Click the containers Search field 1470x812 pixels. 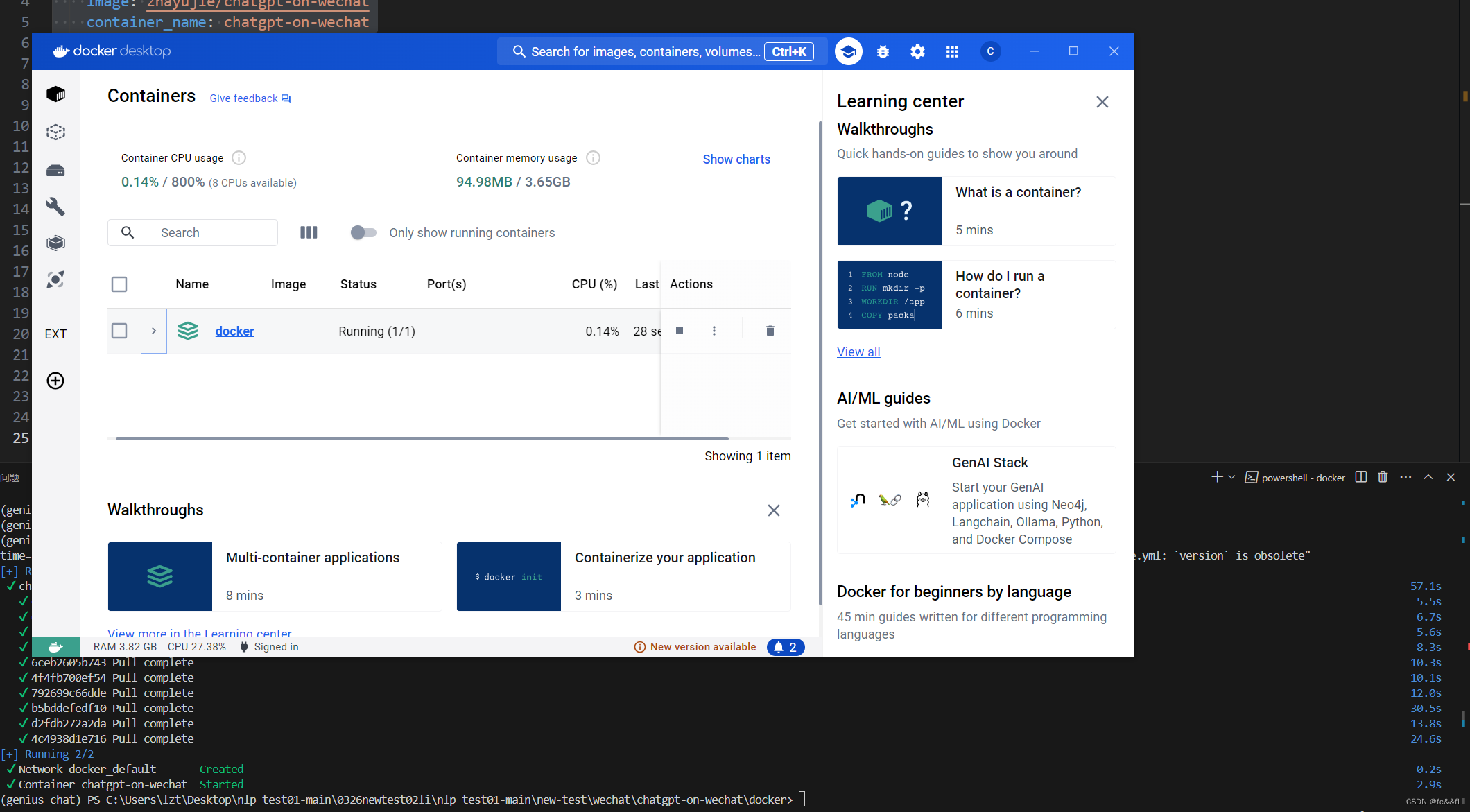pos(193,233)
